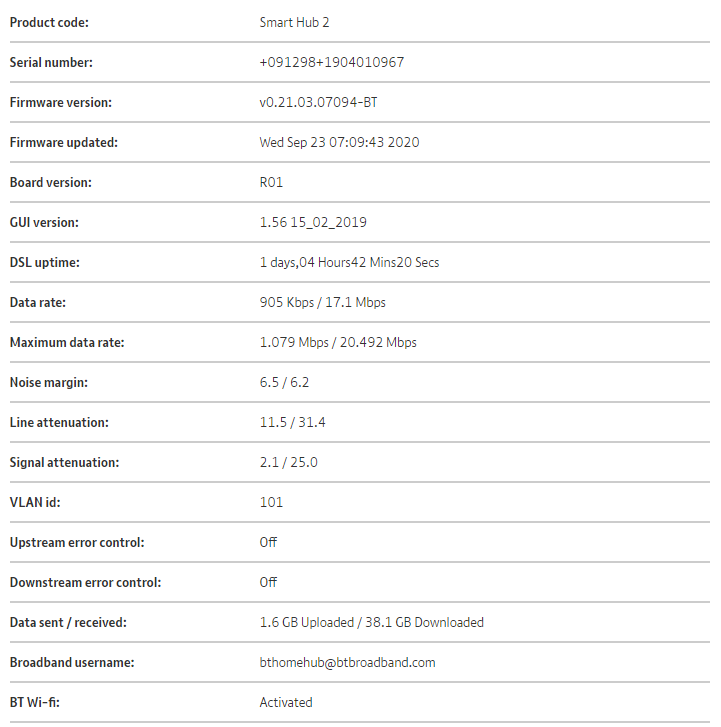Click the Smart Hub 2 product code value

(x=297, y=22)
